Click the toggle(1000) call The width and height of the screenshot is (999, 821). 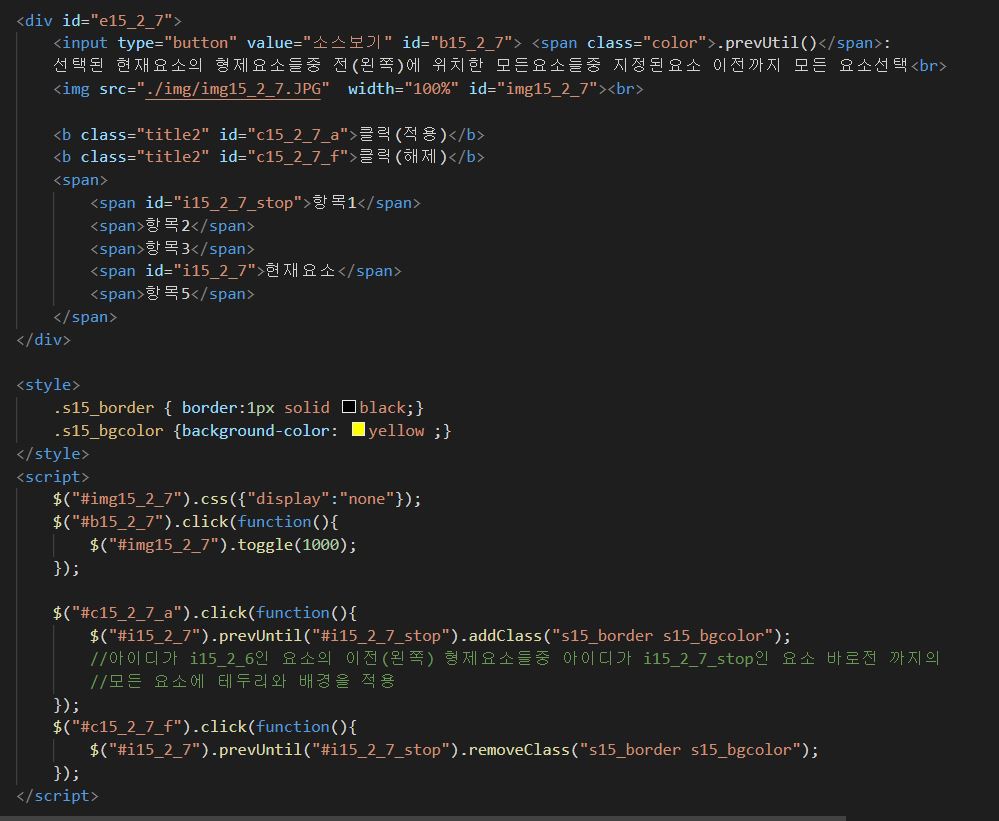tap(292, 545)
